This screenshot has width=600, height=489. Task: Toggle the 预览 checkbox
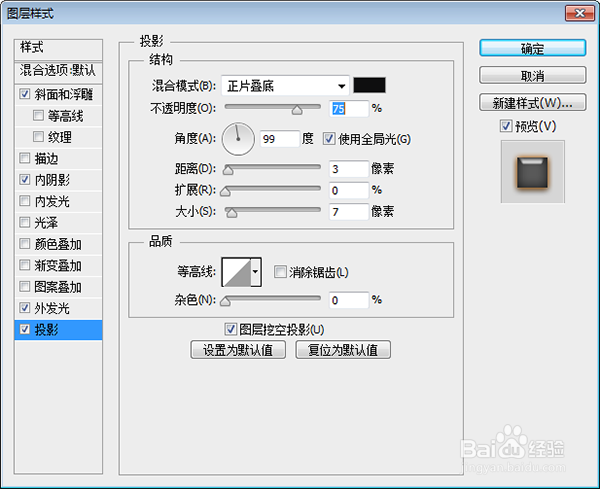pos(506,126)
